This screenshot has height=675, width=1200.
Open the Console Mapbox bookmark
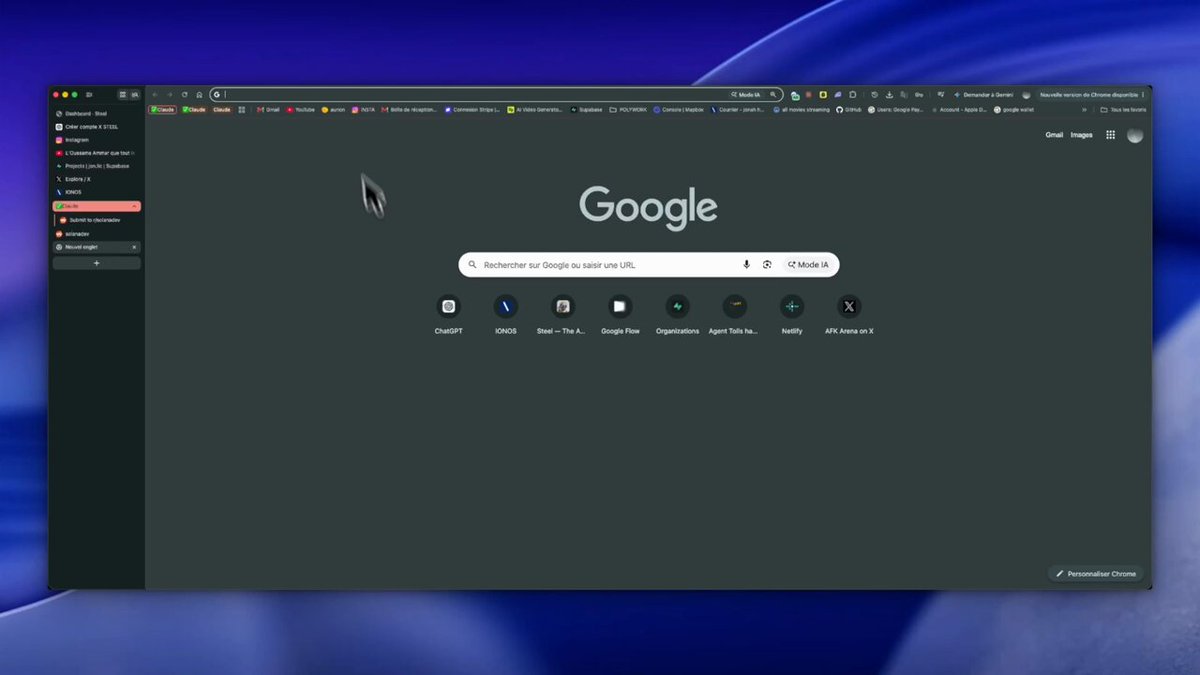click(680, 109)
